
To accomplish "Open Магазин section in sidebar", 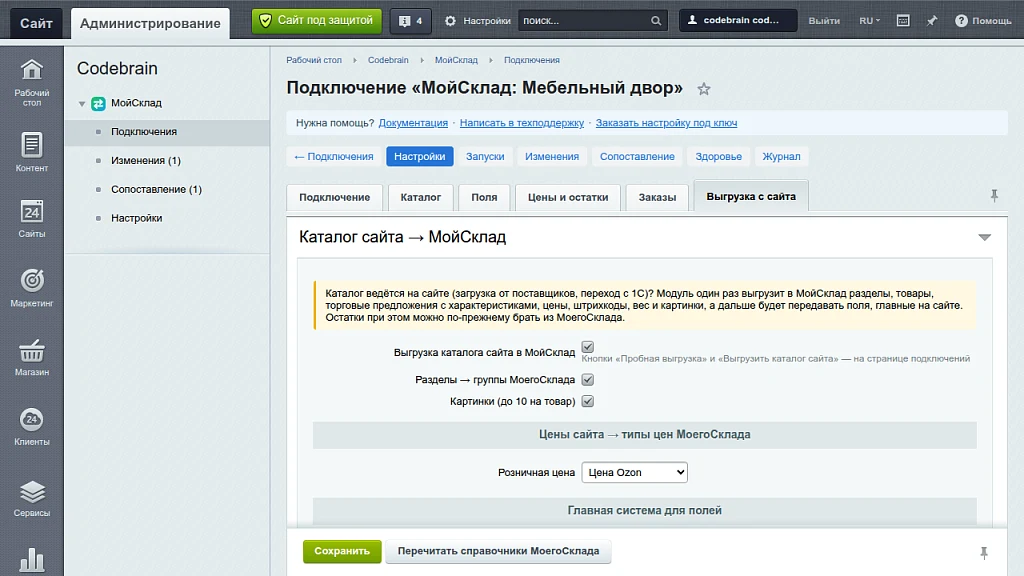I will [31, 357].
